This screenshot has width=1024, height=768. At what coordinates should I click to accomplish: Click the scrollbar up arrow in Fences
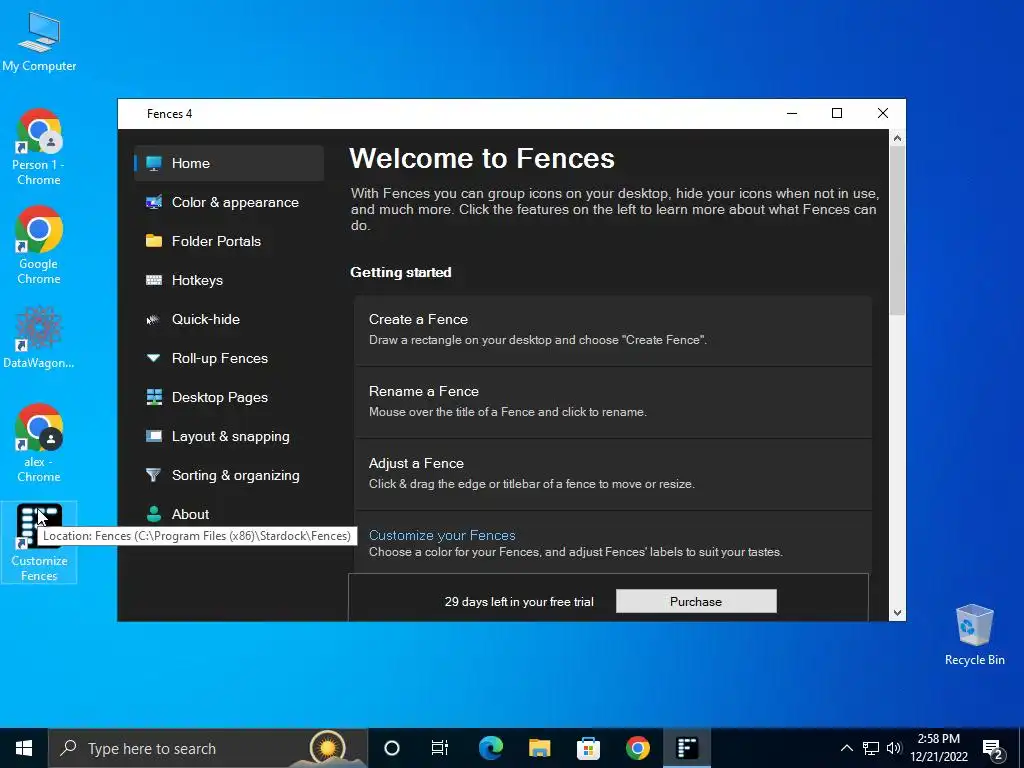pyautogui.click(x=897, y=138)
